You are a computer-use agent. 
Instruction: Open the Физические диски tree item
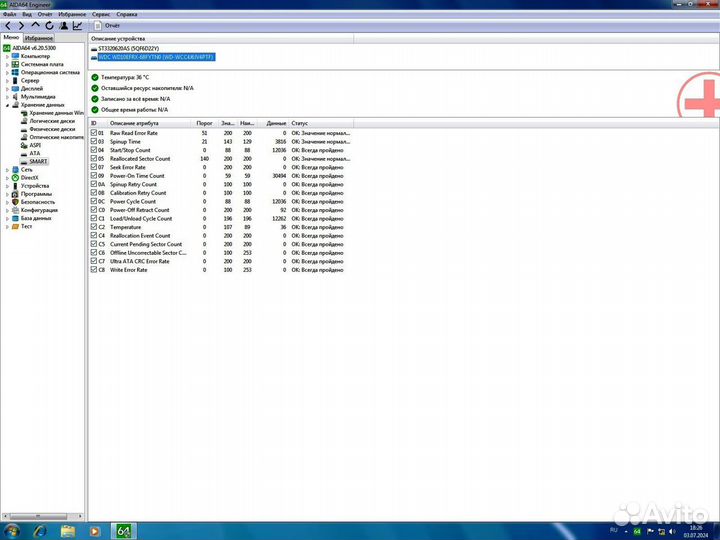[x=52, y=129]
